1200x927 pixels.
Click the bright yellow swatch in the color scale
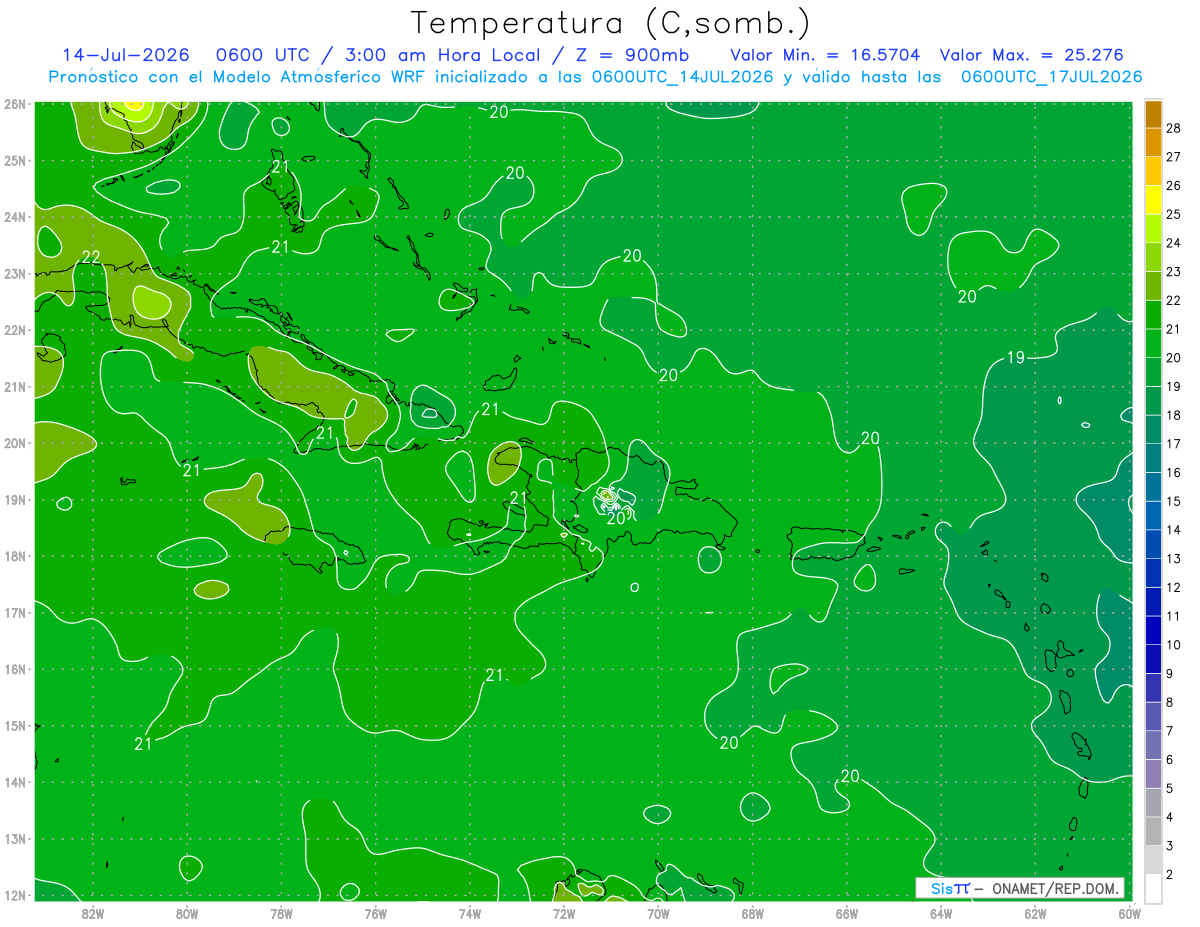(x=1153, y=200)
